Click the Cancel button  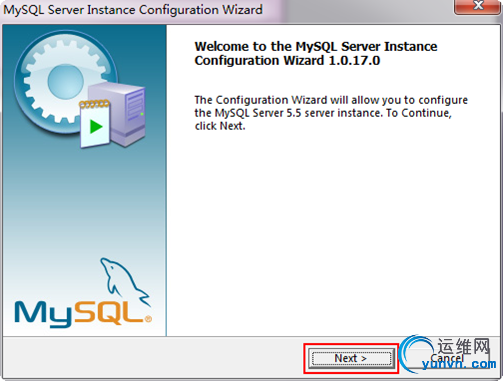click(x=447, y=358)
